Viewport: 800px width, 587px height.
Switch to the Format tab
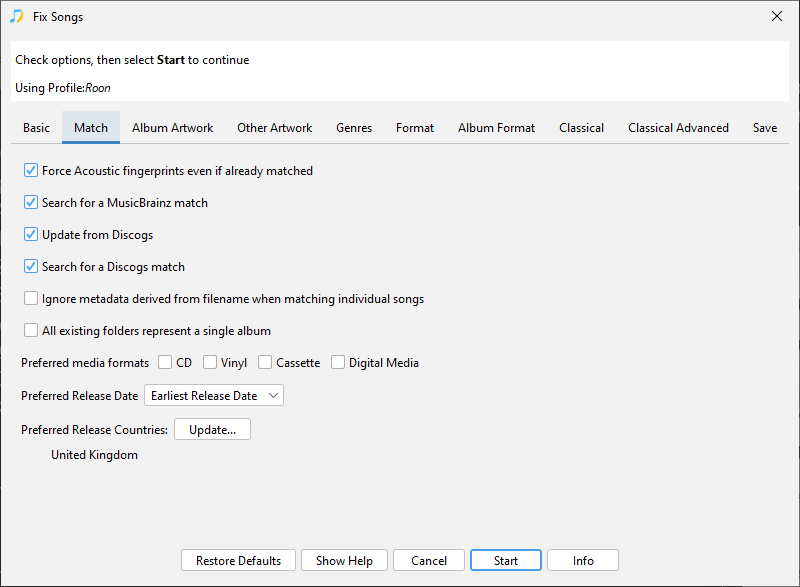point(415,128)
